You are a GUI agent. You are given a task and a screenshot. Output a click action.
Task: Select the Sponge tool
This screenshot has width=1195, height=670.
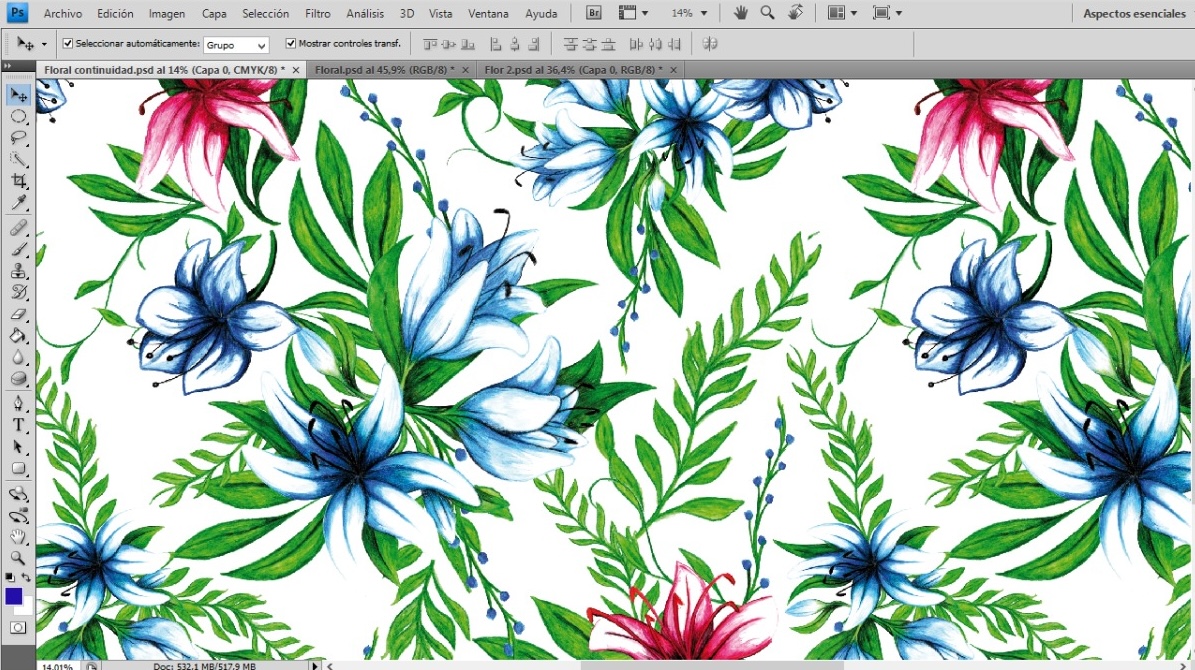tap(18, 378)
